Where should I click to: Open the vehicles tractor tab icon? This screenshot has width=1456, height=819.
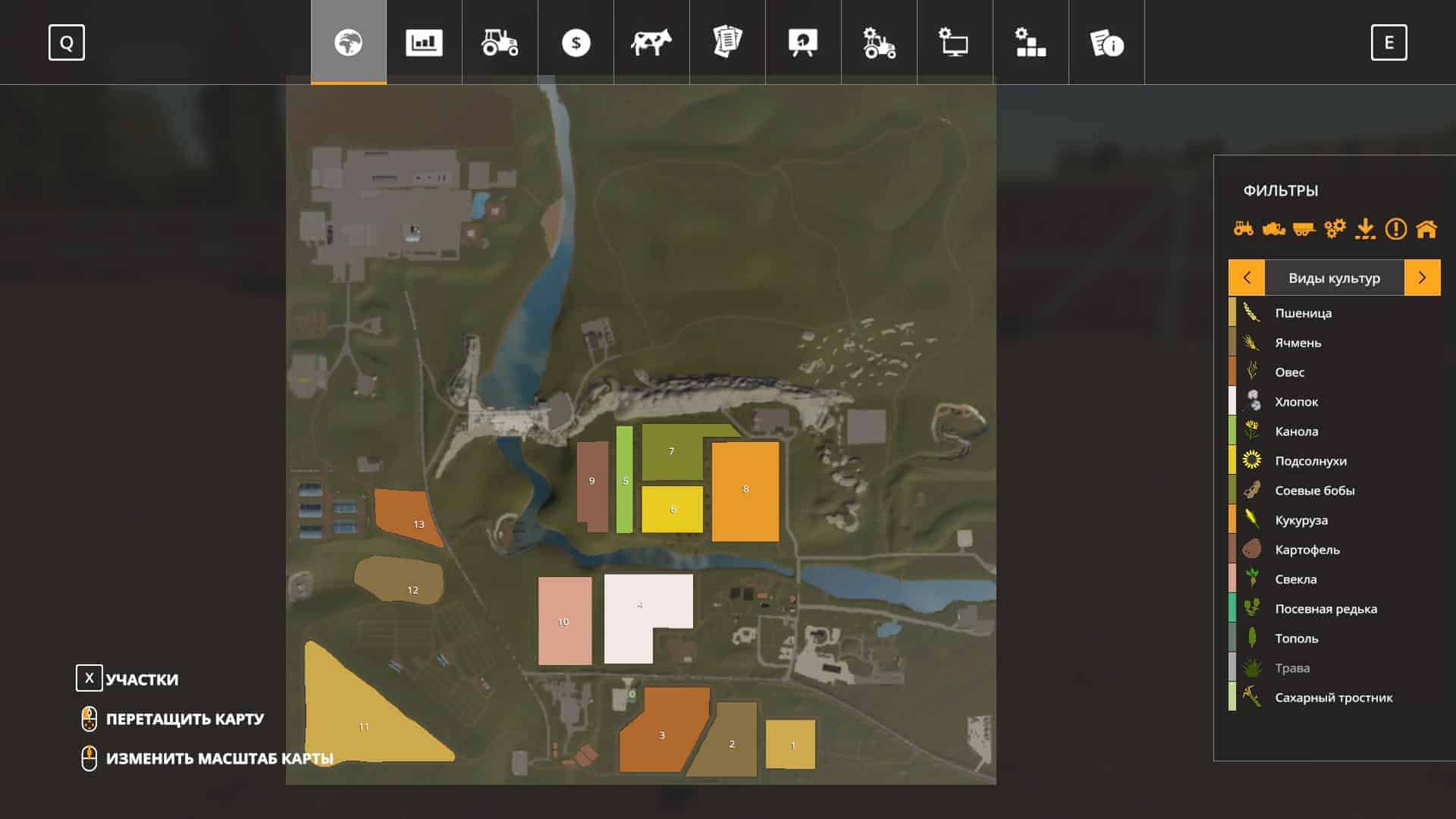click(x=500, y=42)
